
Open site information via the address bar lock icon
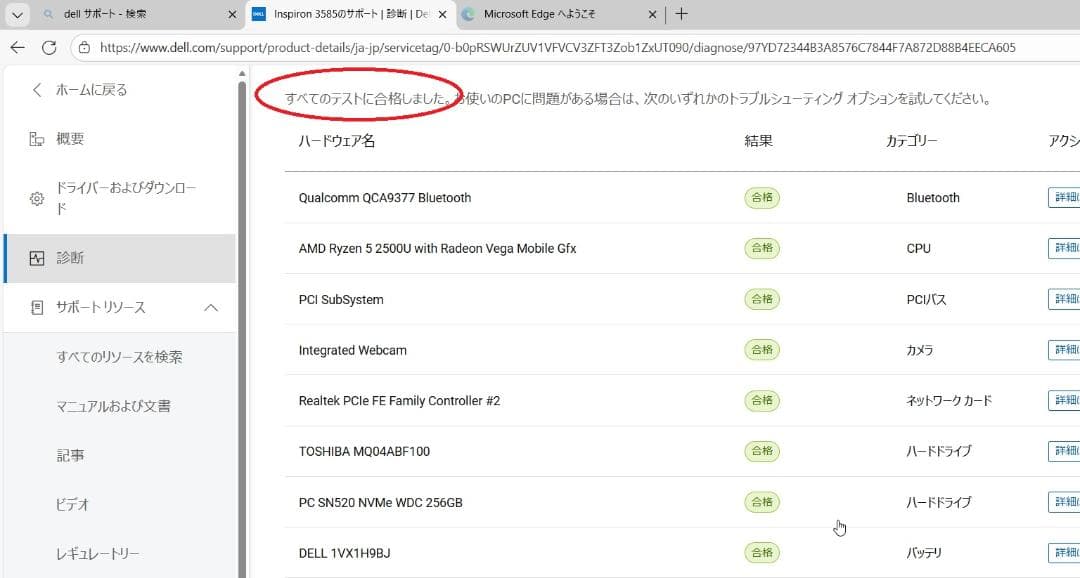86,46
